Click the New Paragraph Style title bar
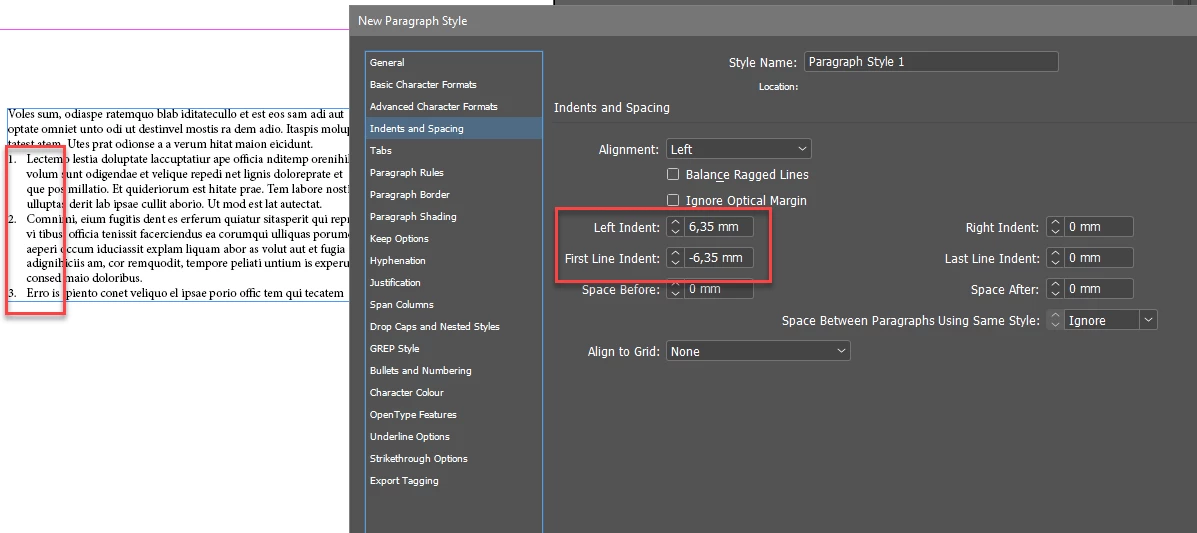Screen dimensions: 1197x533 pos(773,21)
